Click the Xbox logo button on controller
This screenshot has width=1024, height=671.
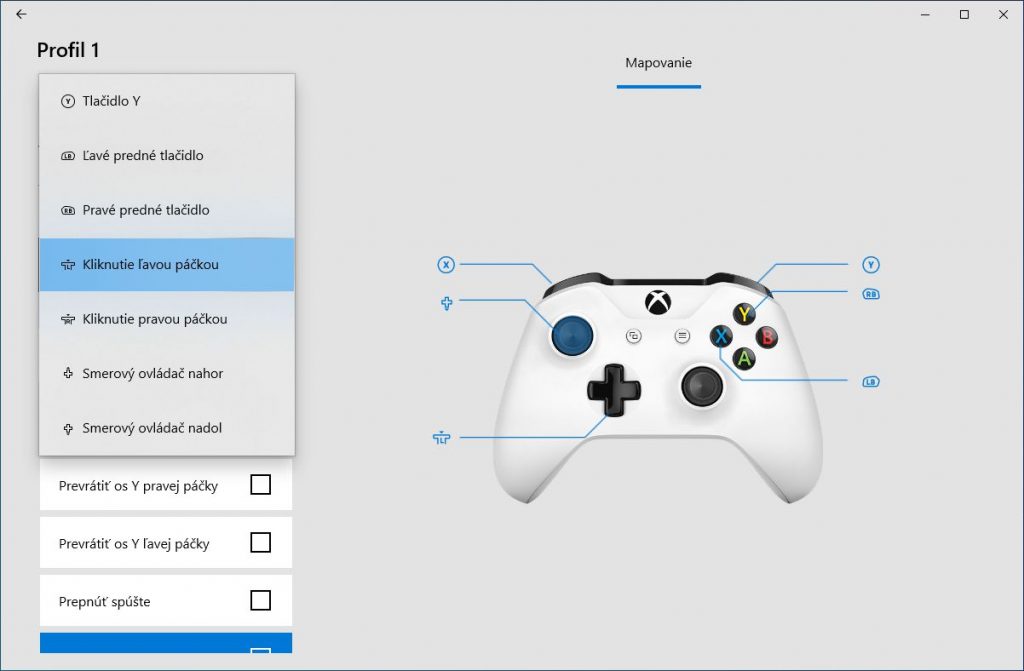[658, 303]
